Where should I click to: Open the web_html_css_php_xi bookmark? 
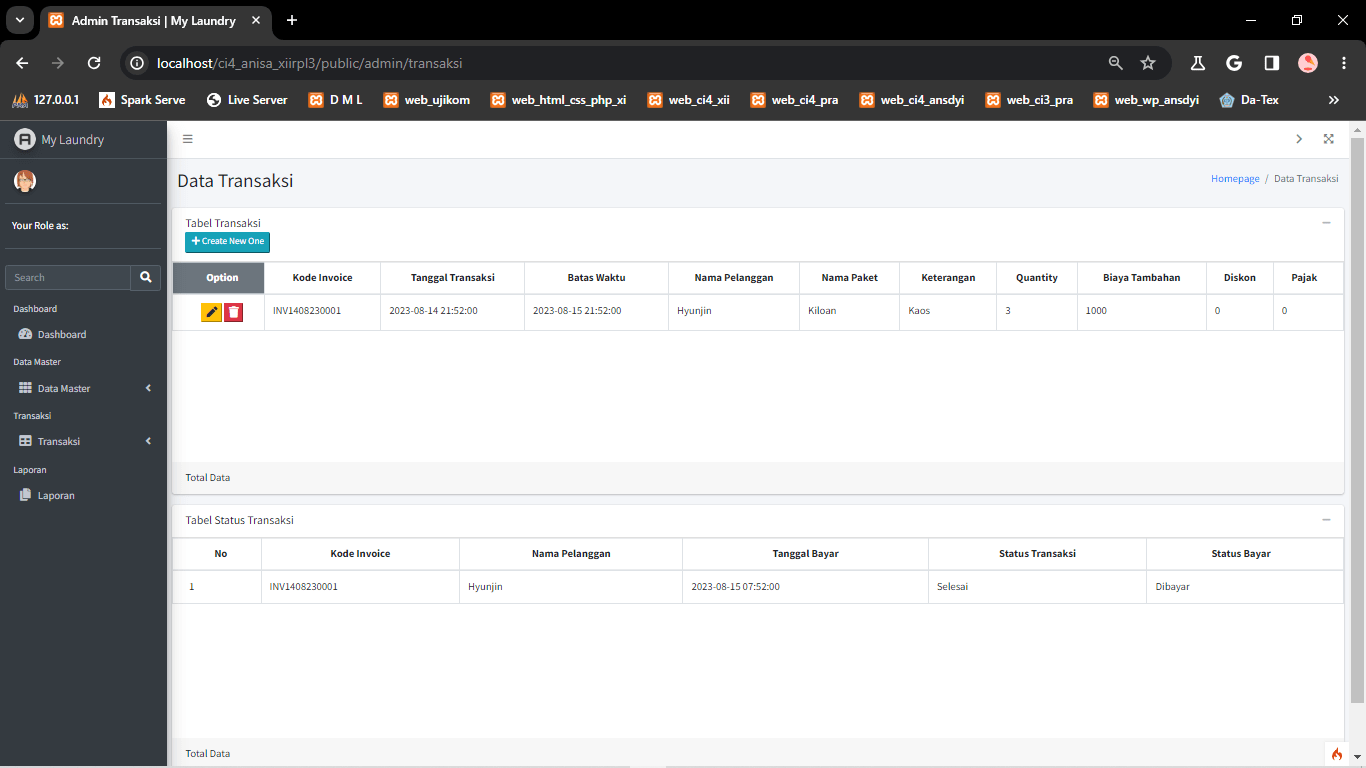pyautogui.click(x=558, y=100)
